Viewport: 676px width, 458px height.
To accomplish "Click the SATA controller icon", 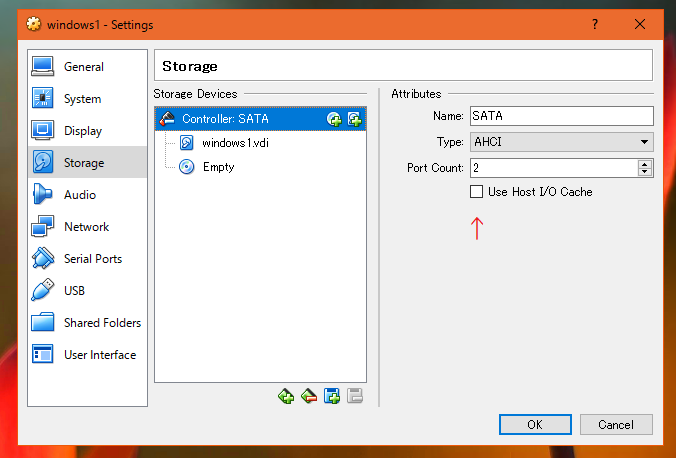I will (167, 119).
